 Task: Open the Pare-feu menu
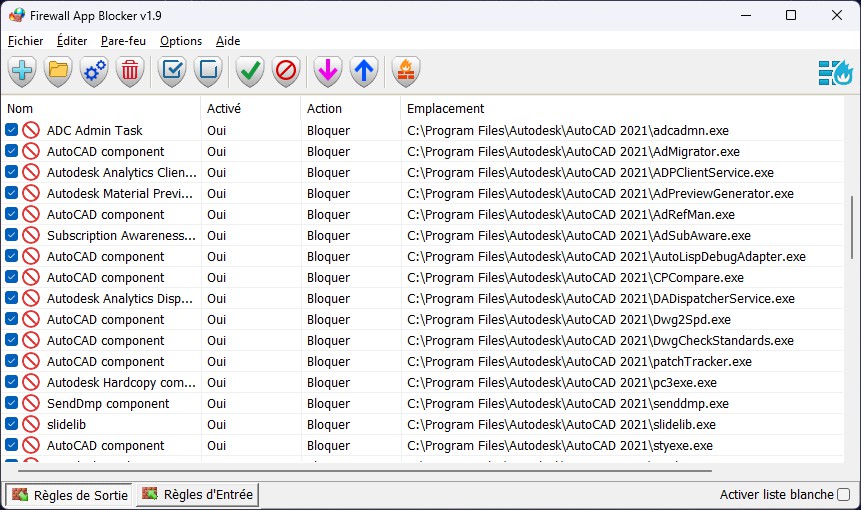coord(124,41)
